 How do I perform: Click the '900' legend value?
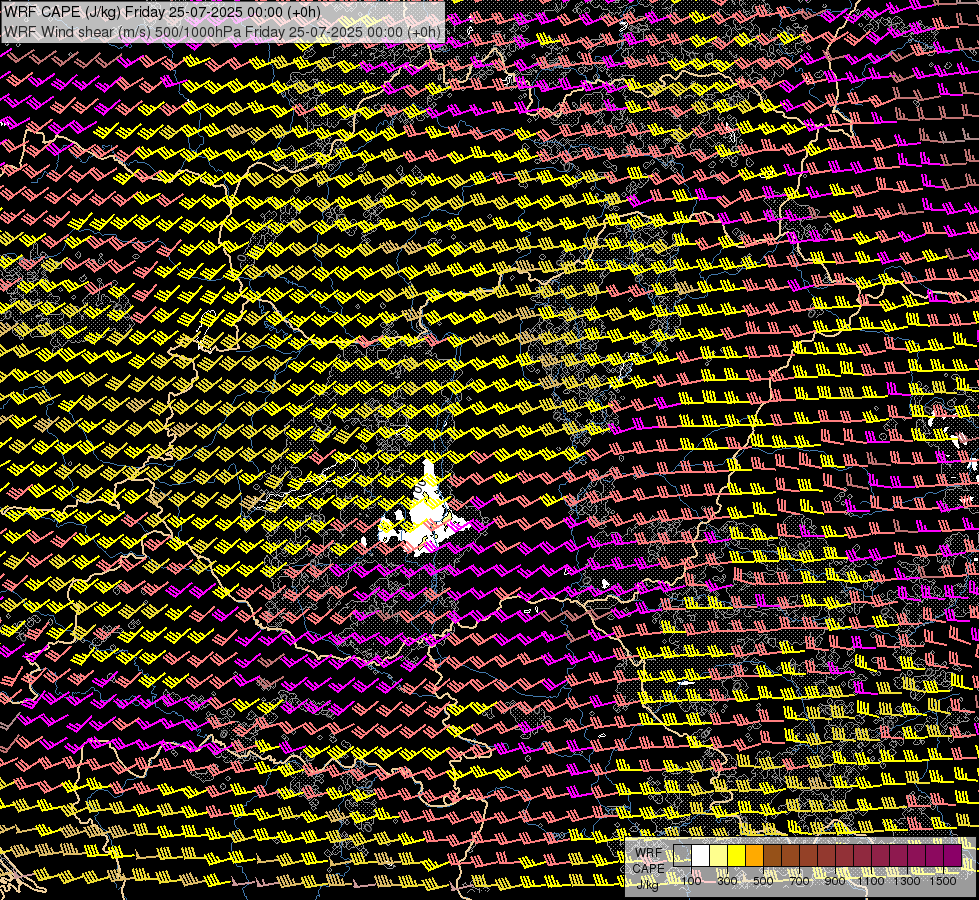tap(835, 881)
